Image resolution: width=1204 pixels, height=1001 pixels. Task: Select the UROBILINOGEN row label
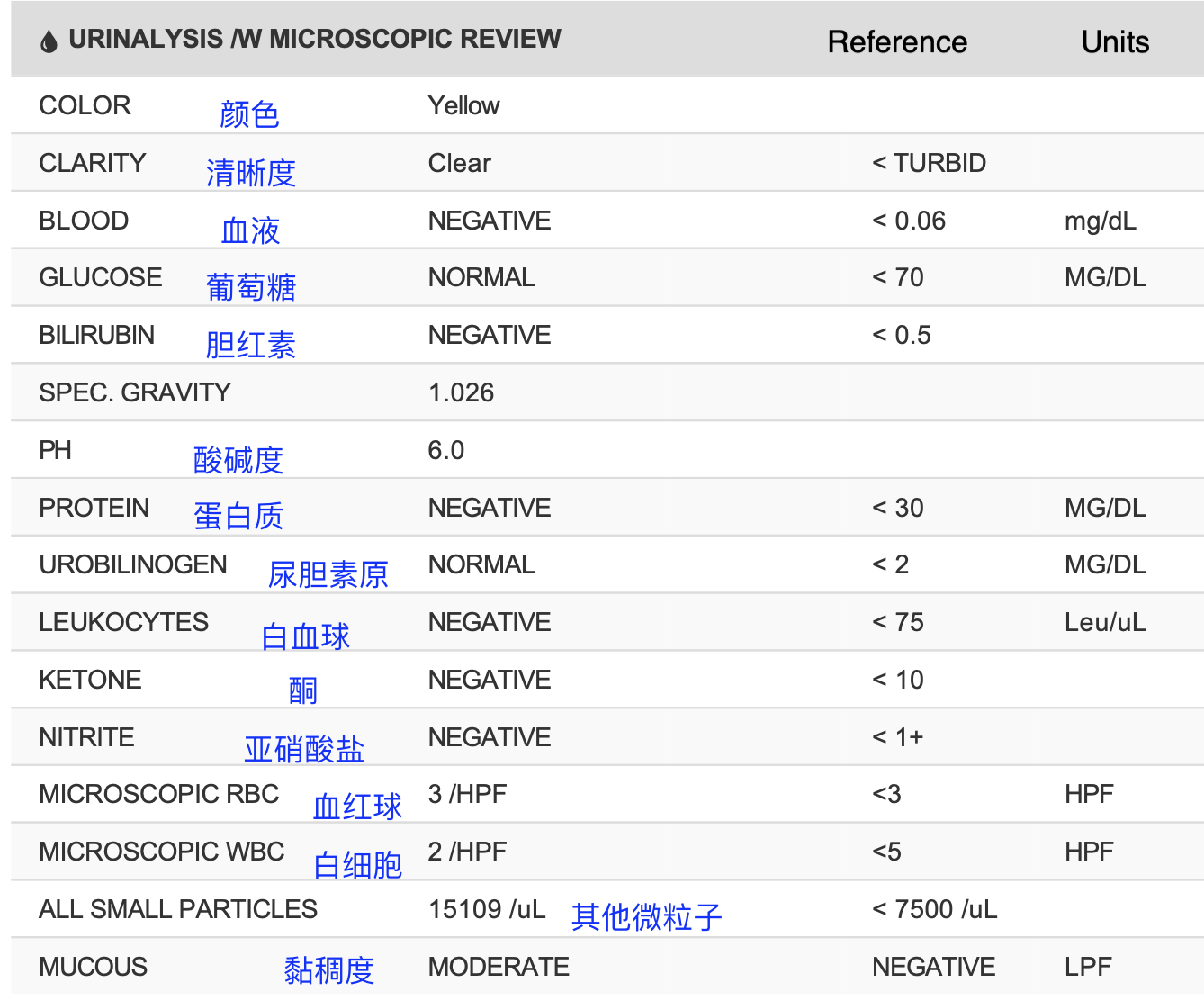(133, 564)
